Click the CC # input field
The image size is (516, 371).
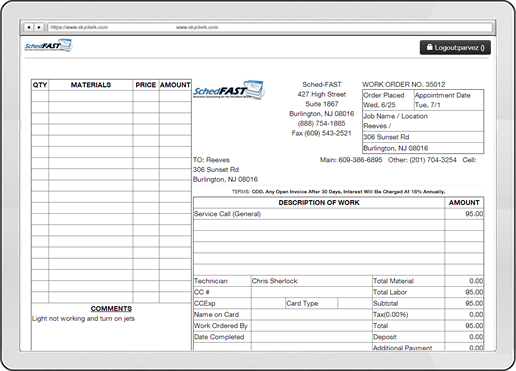(312, 292)
